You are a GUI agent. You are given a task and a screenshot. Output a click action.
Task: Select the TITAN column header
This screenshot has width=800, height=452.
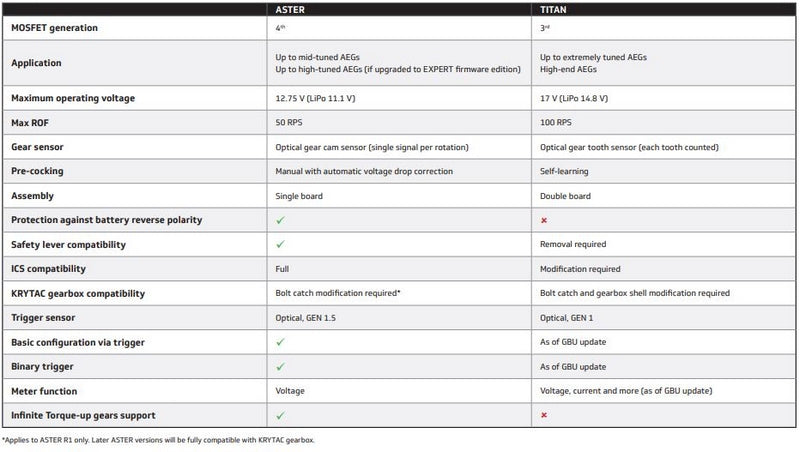553,8
